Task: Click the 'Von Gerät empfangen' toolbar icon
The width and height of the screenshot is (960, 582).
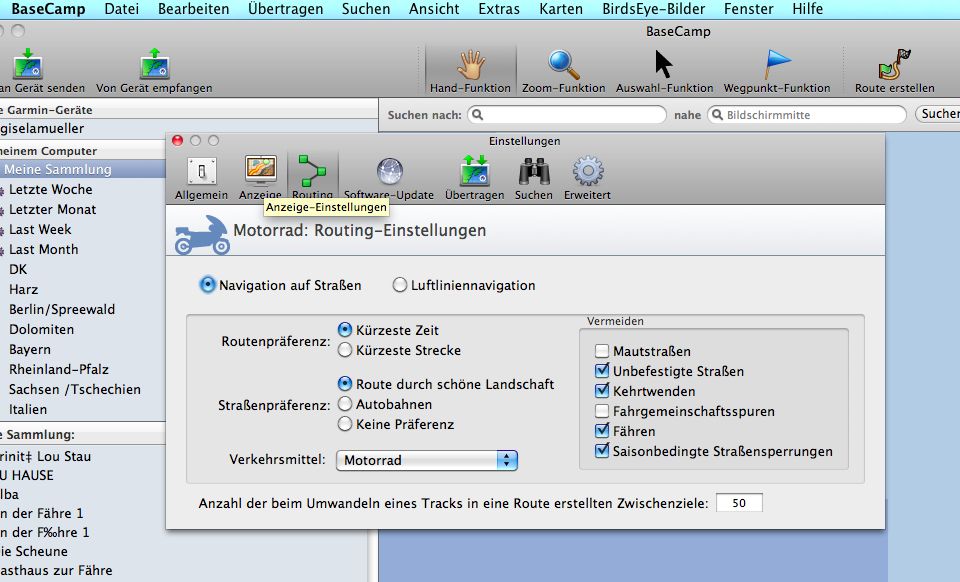Action: tap(154, 64)
